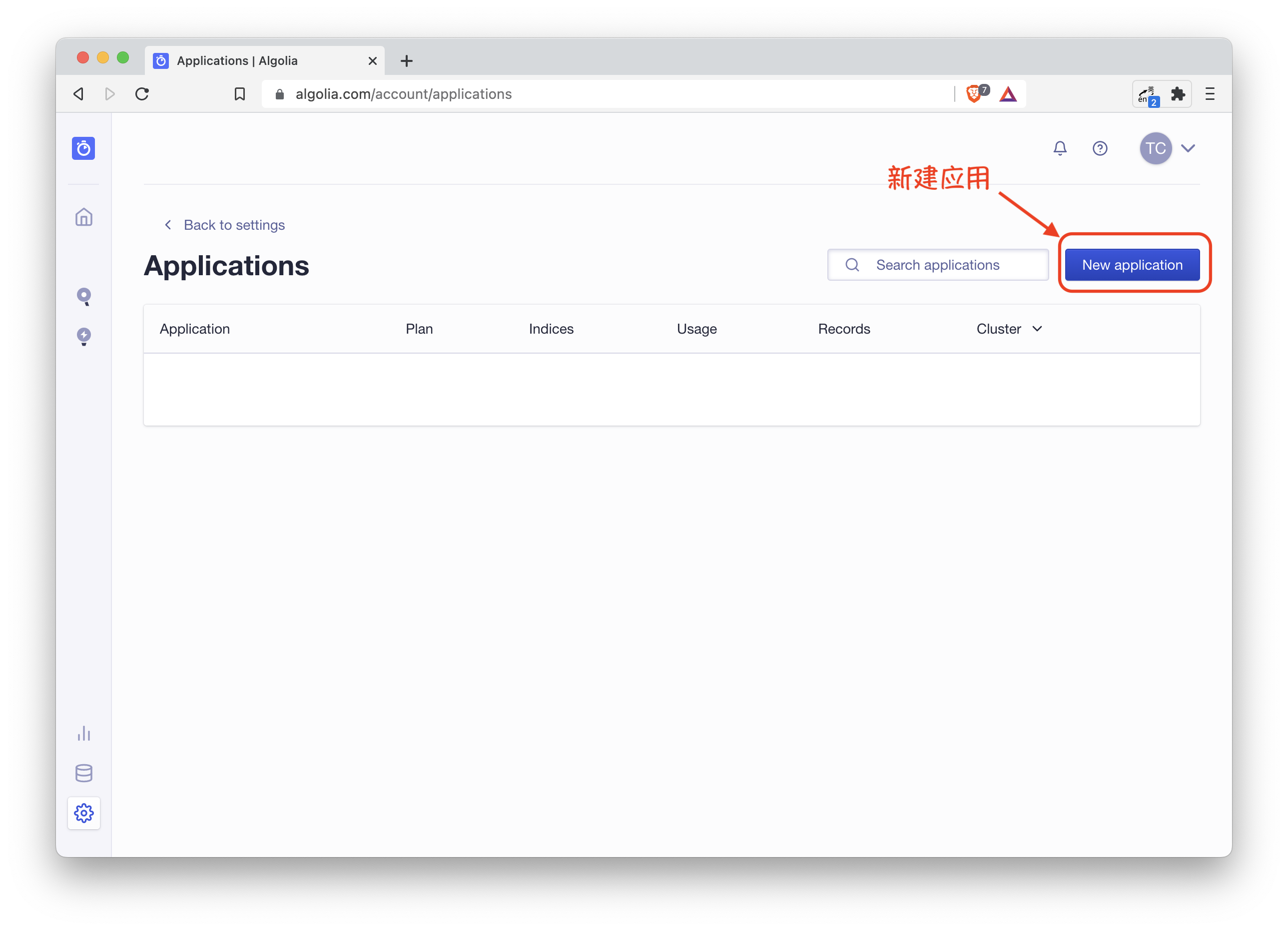Open the Brave Rewards triangle icon
The image size is (1288, 931).
coord(1008,94)
